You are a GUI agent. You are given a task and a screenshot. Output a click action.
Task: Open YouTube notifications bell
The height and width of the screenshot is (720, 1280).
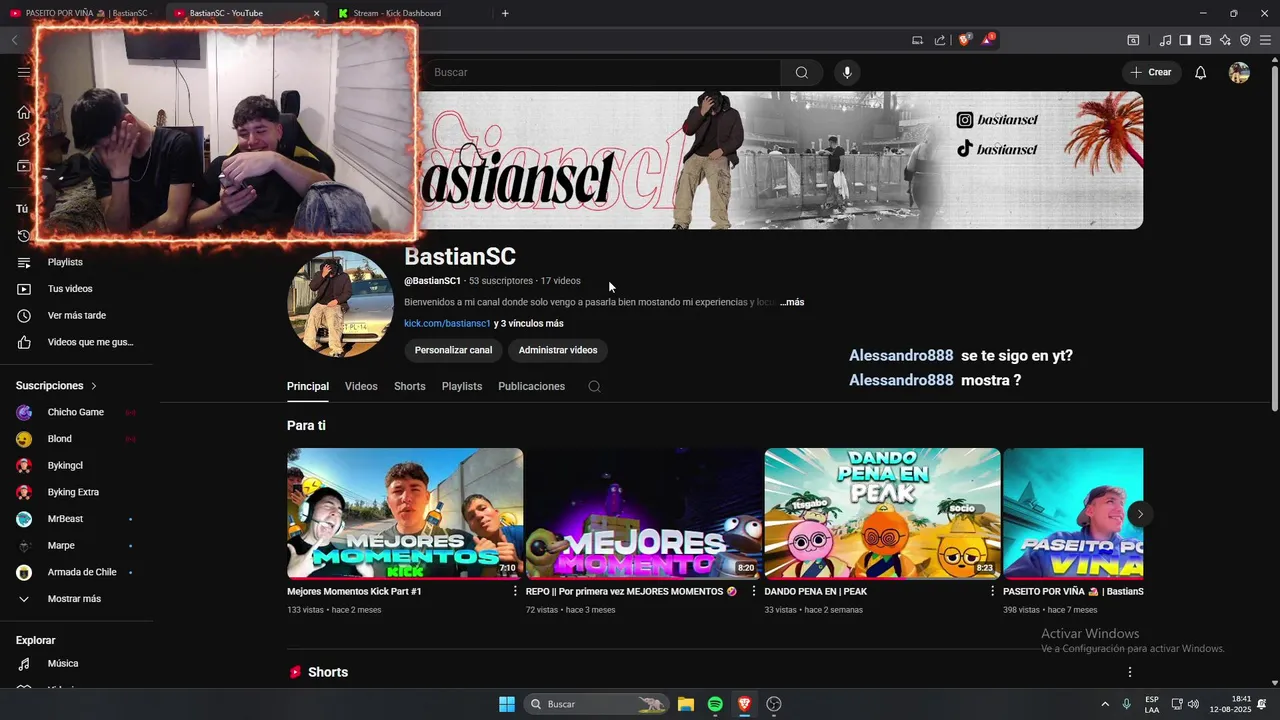(x=1201, y=72)
